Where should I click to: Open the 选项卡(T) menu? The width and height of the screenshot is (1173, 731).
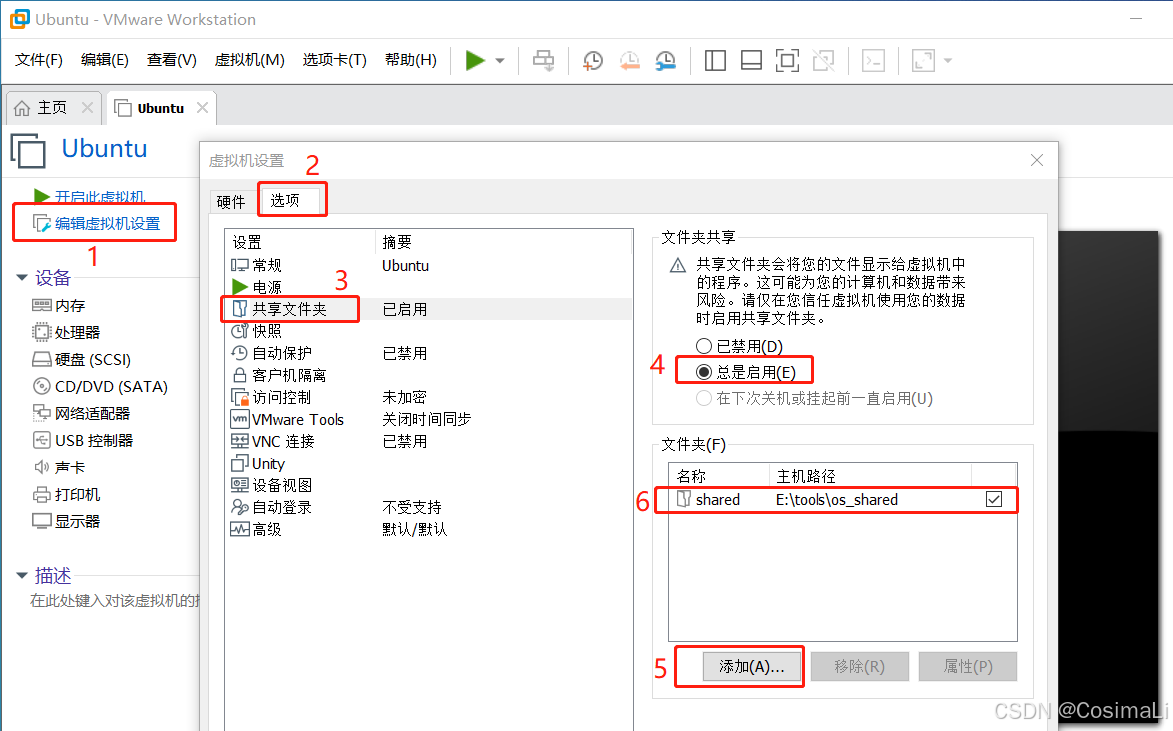pyautogui.click(x=334, y=60)
